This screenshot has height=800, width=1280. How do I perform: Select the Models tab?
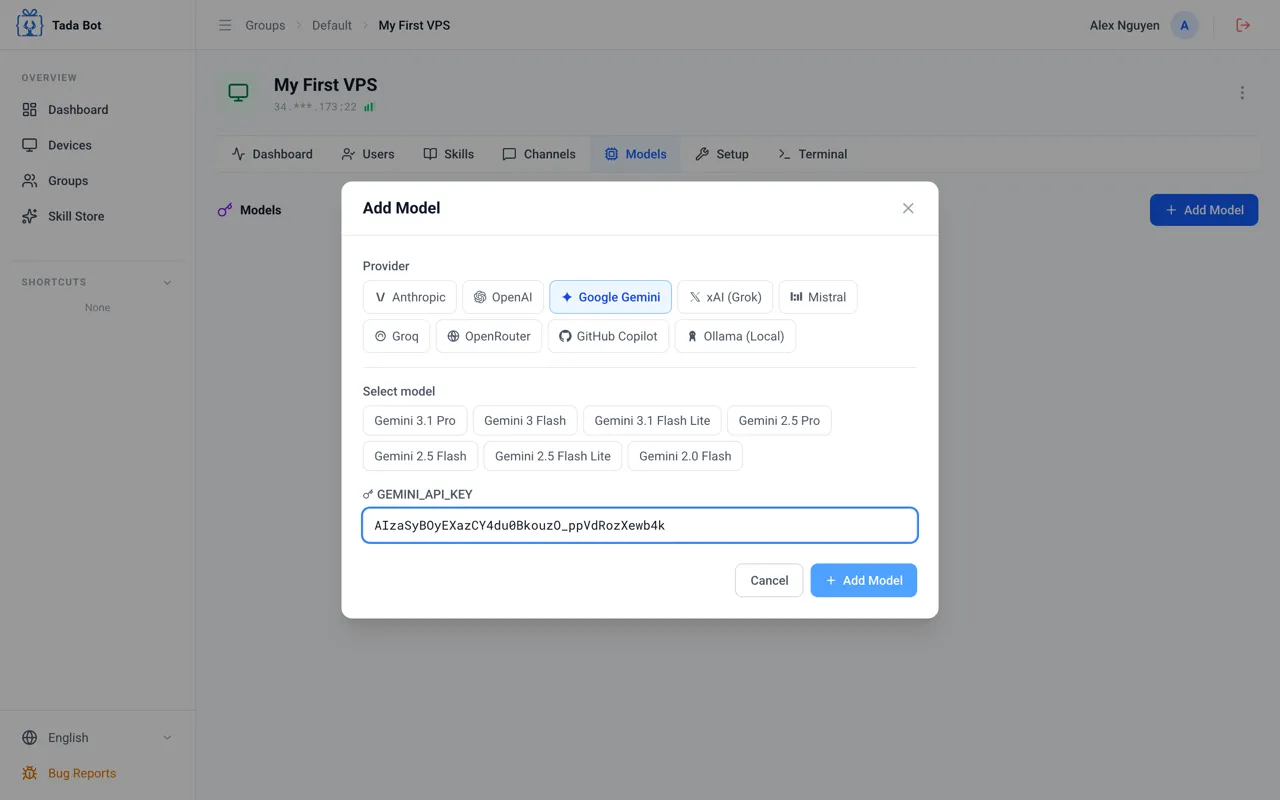coord(635,154)
